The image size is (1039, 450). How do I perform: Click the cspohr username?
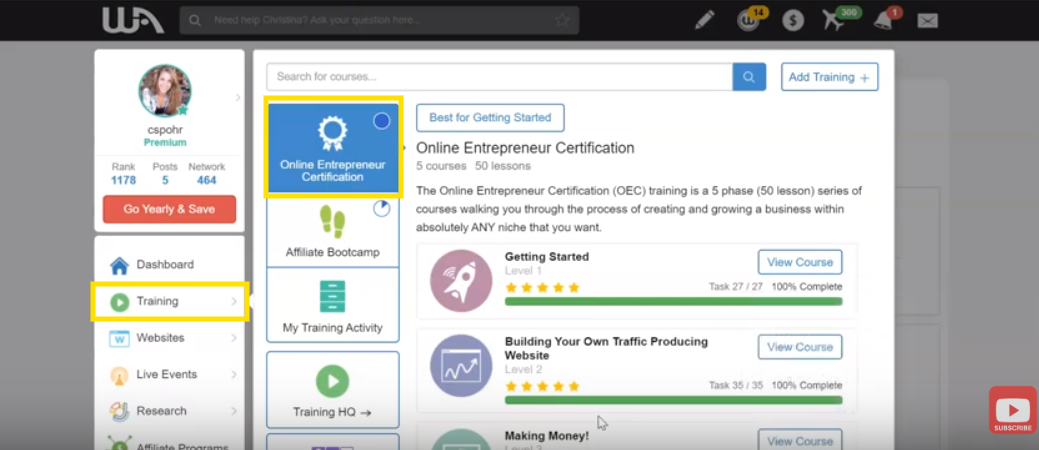click(x=165, y=130)
